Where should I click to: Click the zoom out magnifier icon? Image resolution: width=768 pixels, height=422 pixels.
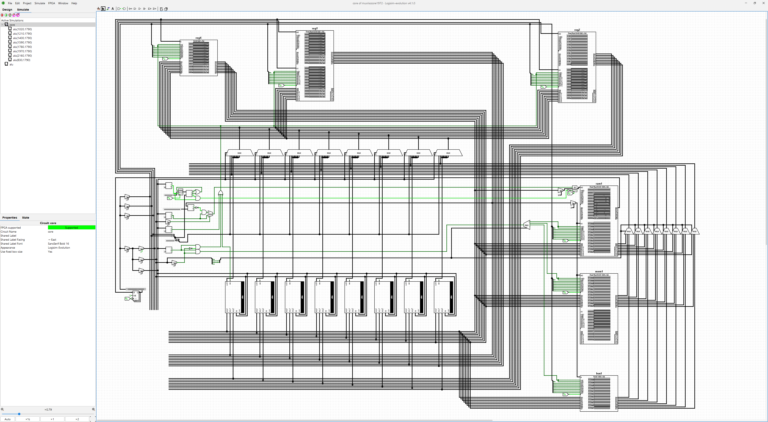(2, 409)
